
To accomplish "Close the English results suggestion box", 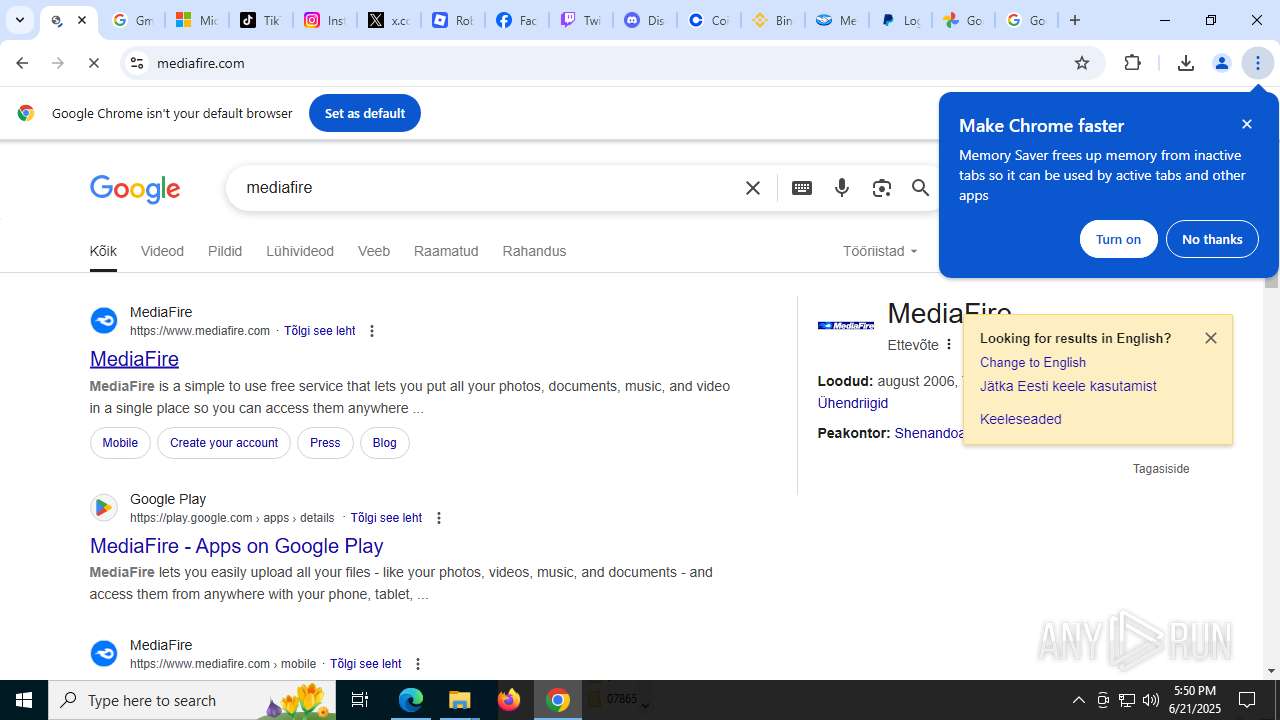I will point(1211,338).
